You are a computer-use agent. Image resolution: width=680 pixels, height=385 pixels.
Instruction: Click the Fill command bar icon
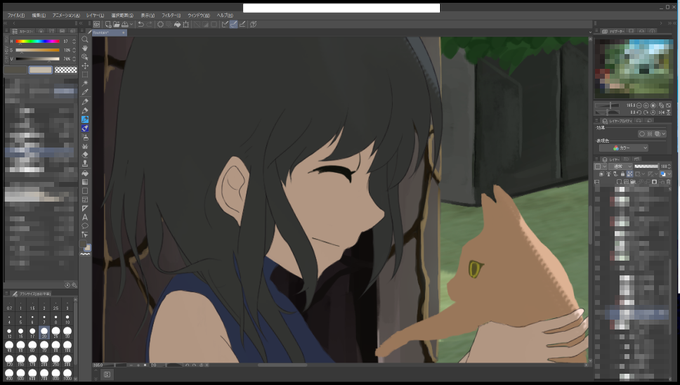[x=177, y=24]
